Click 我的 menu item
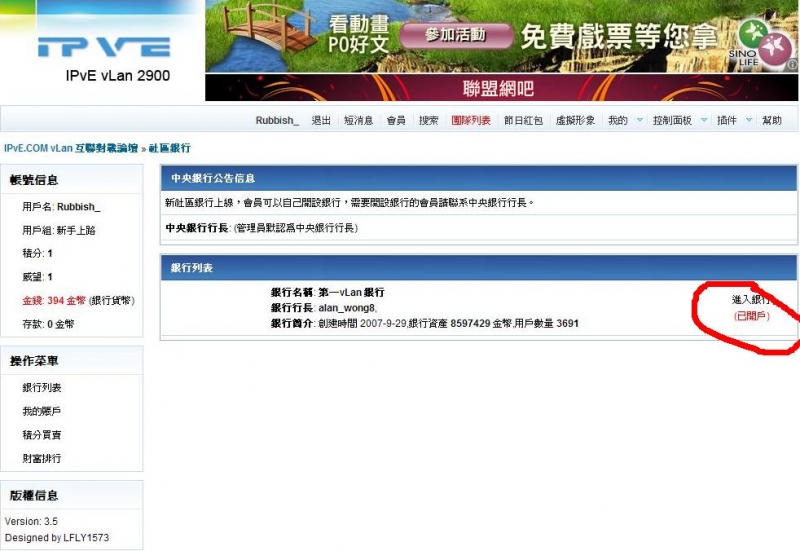800x551 pixels. (618, 120)
